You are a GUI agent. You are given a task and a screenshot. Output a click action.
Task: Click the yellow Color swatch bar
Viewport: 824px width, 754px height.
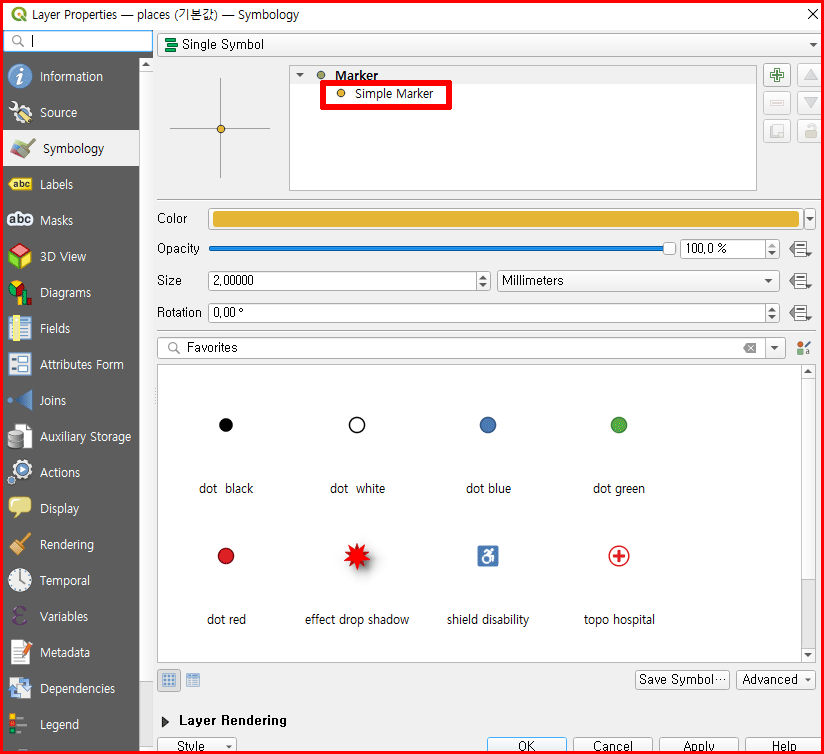(x=506, y=219)
